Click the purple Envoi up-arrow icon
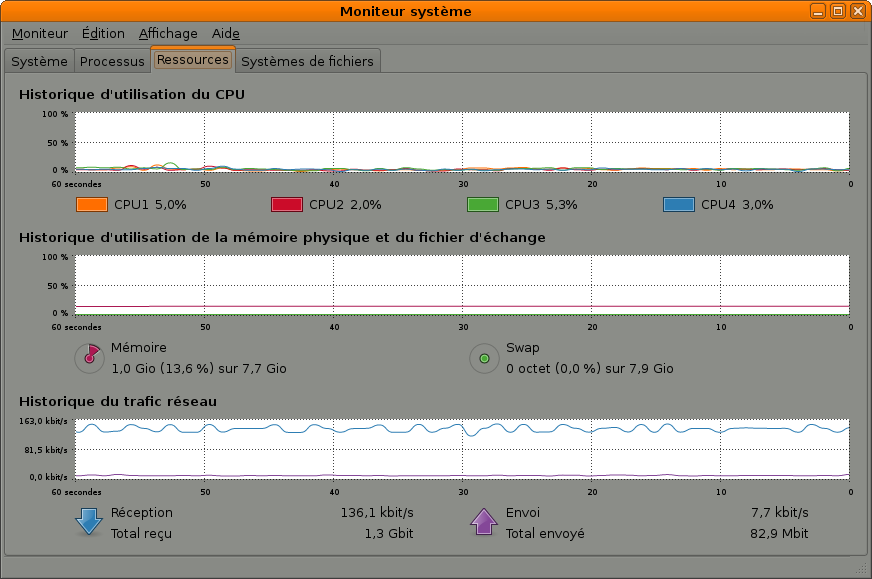Screen dimensions: 872x579 (484, 522)
